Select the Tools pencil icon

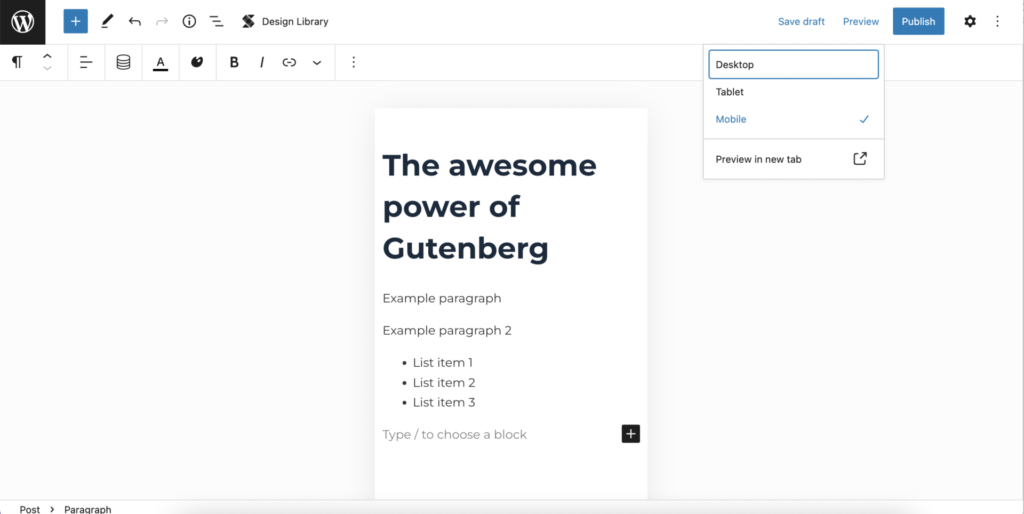[107, 21]
